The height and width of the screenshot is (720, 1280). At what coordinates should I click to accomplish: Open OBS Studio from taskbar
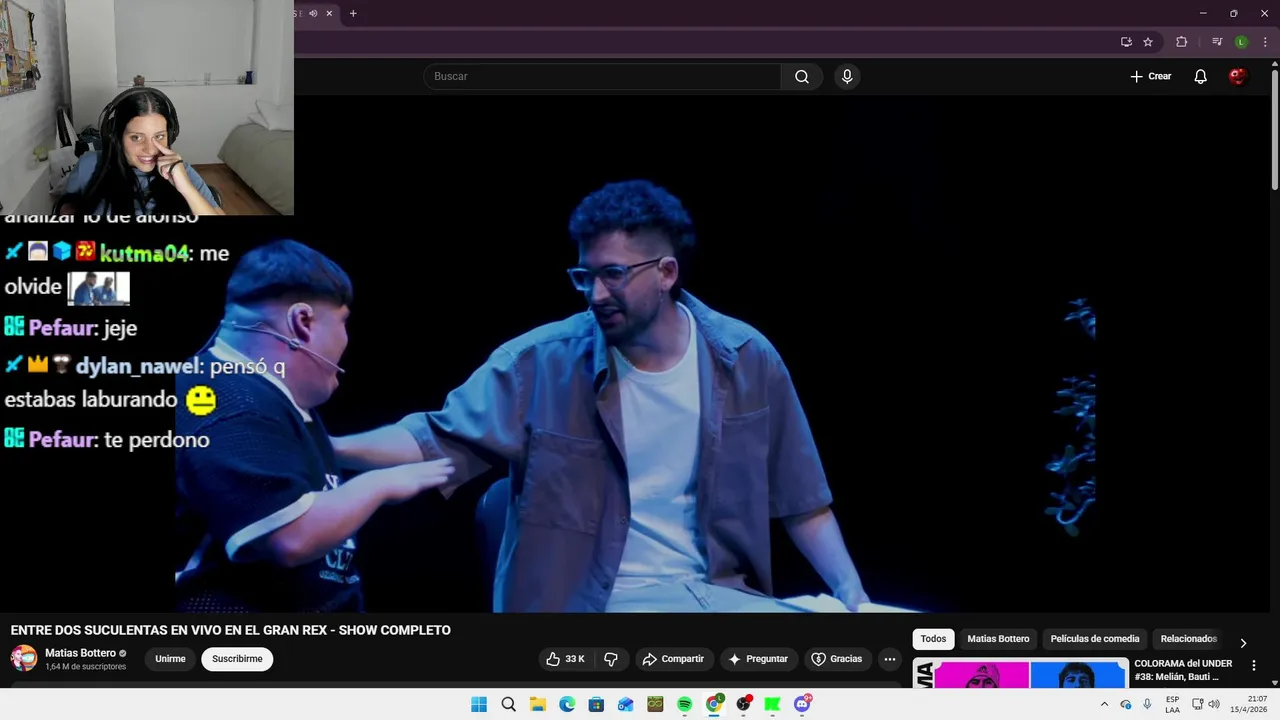tap(743, 704)
